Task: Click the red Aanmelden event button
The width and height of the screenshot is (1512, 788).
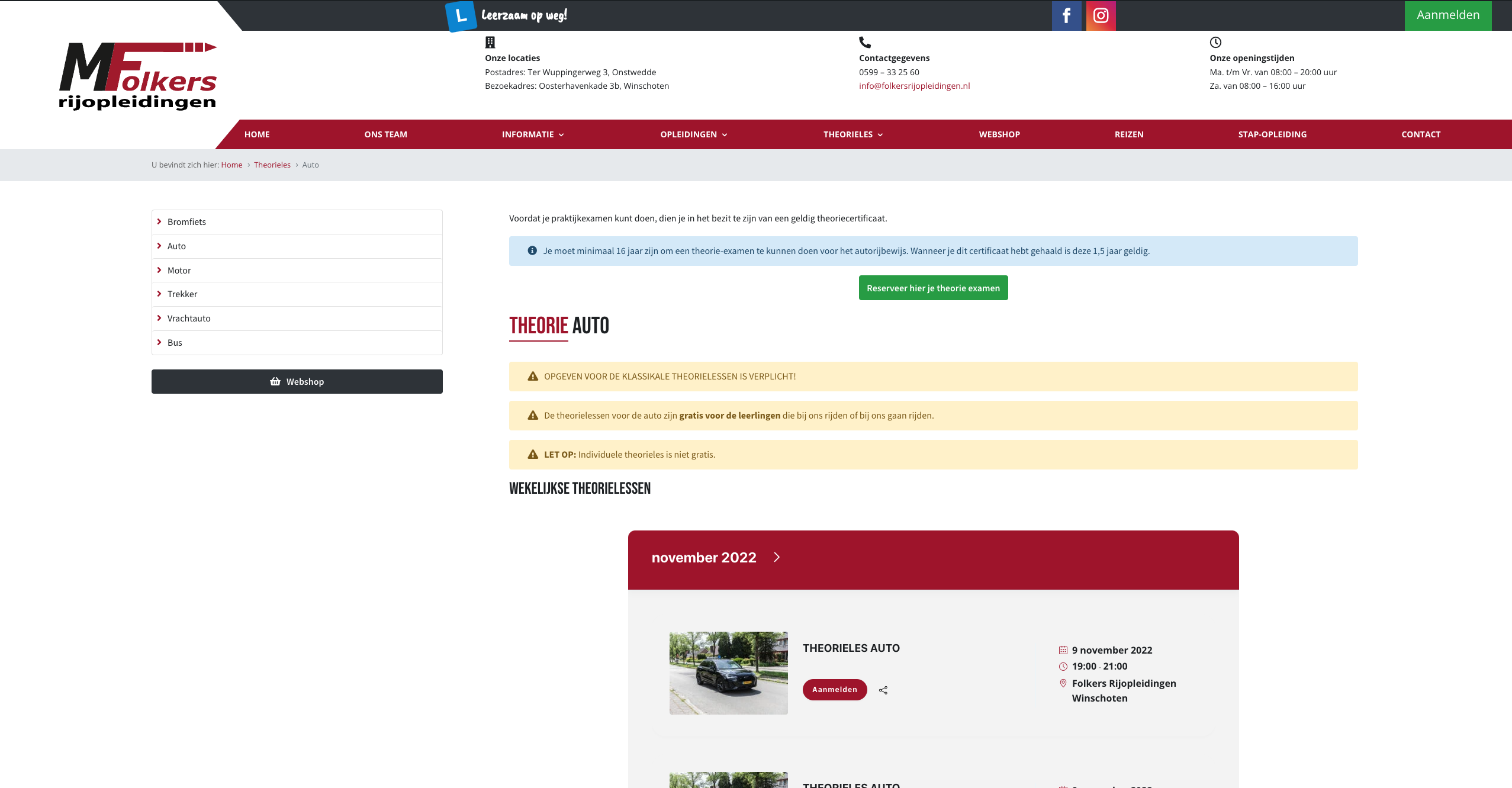Action: (x=834, y=690)
